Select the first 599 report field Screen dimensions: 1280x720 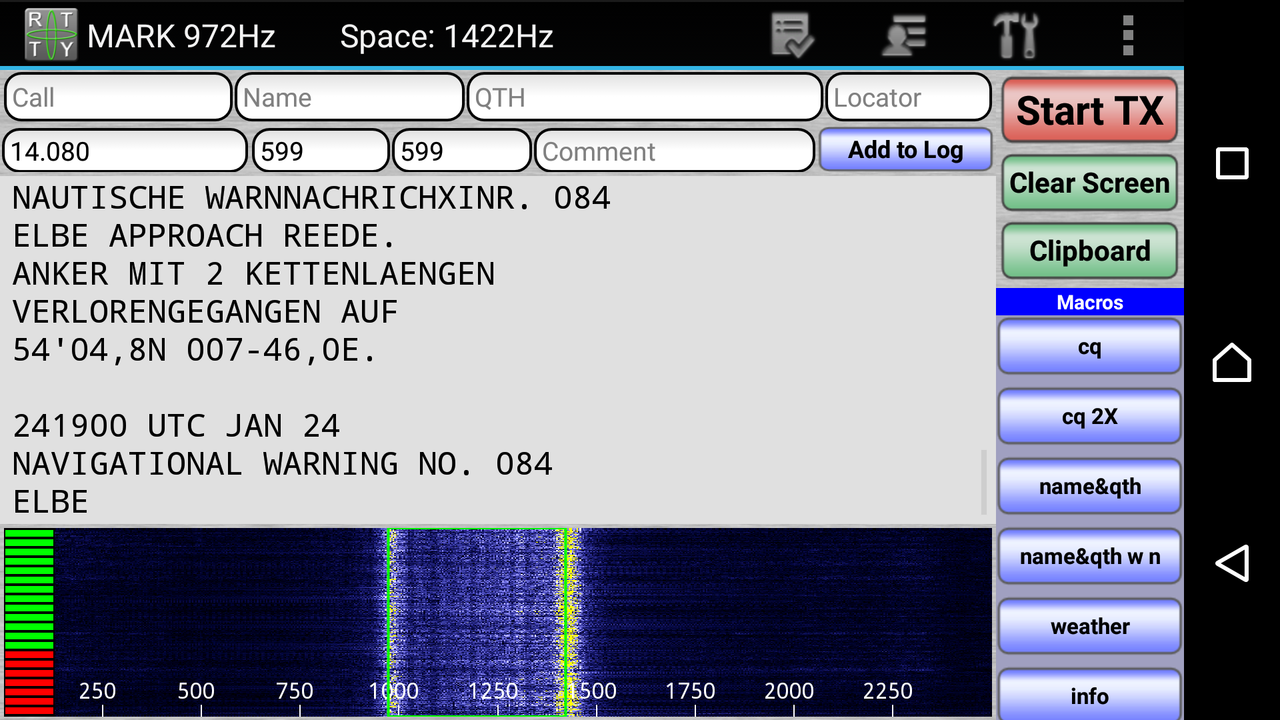tap(320, 151)
